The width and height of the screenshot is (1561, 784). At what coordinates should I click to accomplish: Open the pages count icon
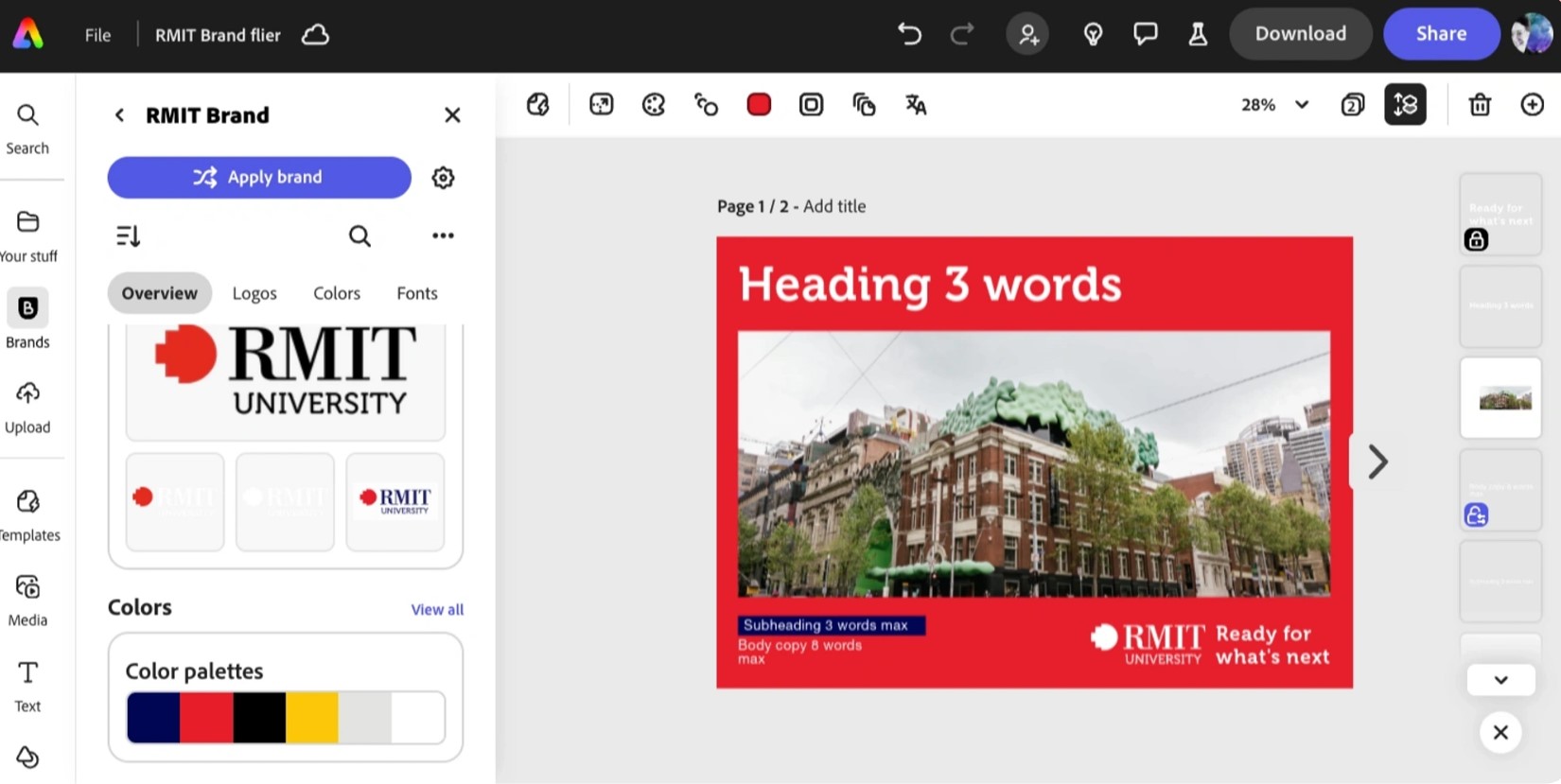tap(1353, 105)
